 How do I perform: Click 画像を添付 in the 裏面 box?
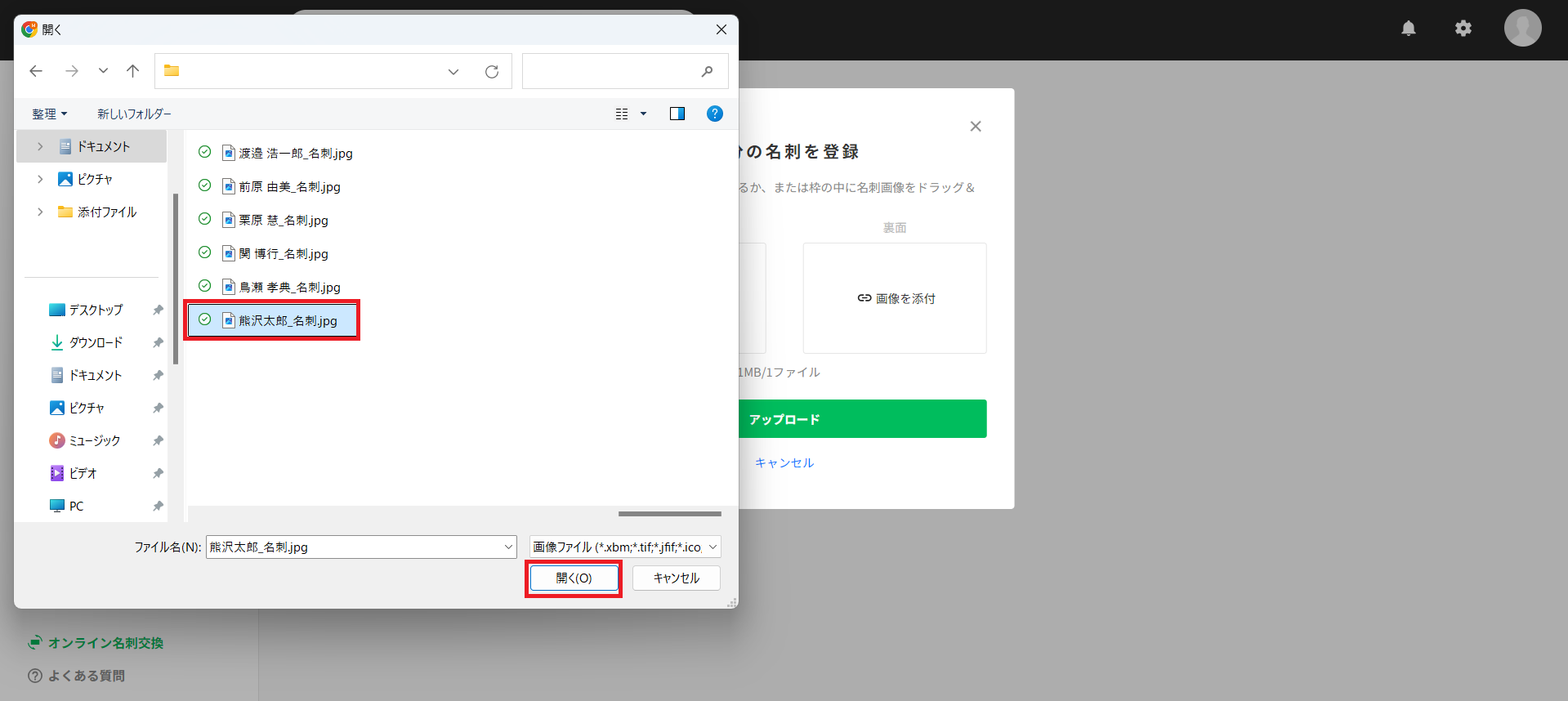point(896,298)
